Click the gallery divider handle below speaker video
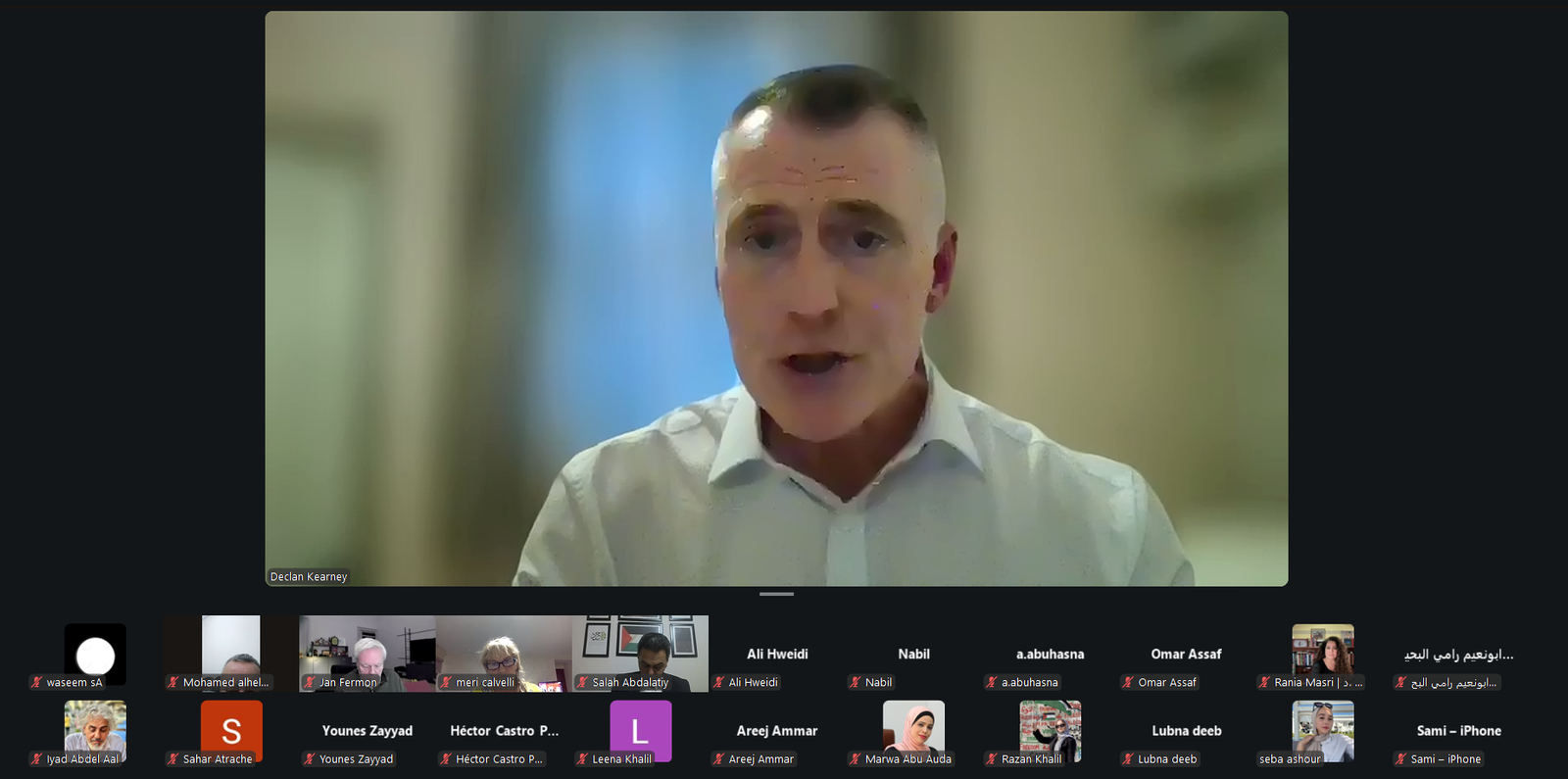Viewport: 1568px width, 779px height. [x=776, y=594]
